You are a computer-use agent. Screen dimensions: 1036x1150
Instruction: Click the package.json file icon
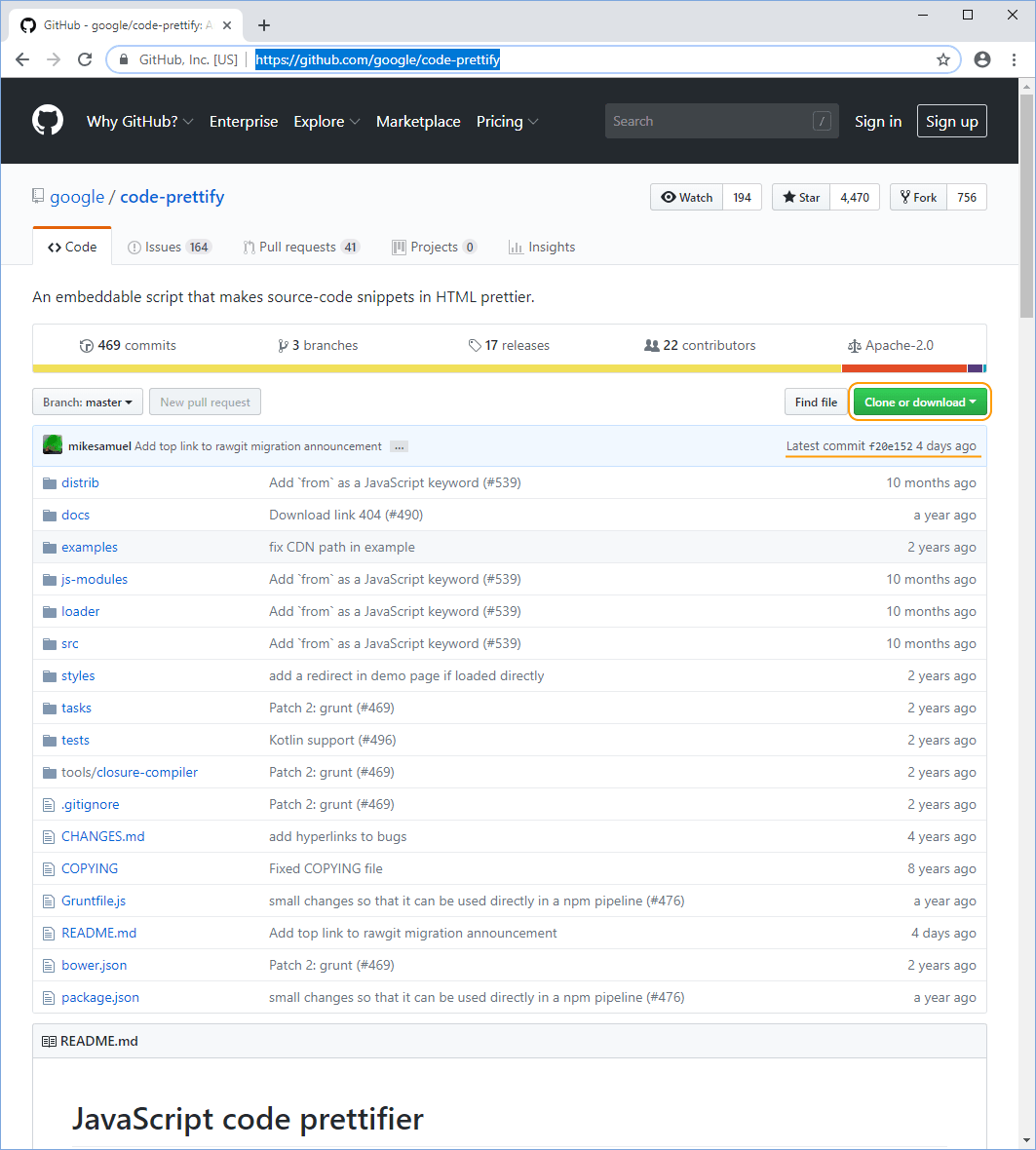[x=49, y=998]
